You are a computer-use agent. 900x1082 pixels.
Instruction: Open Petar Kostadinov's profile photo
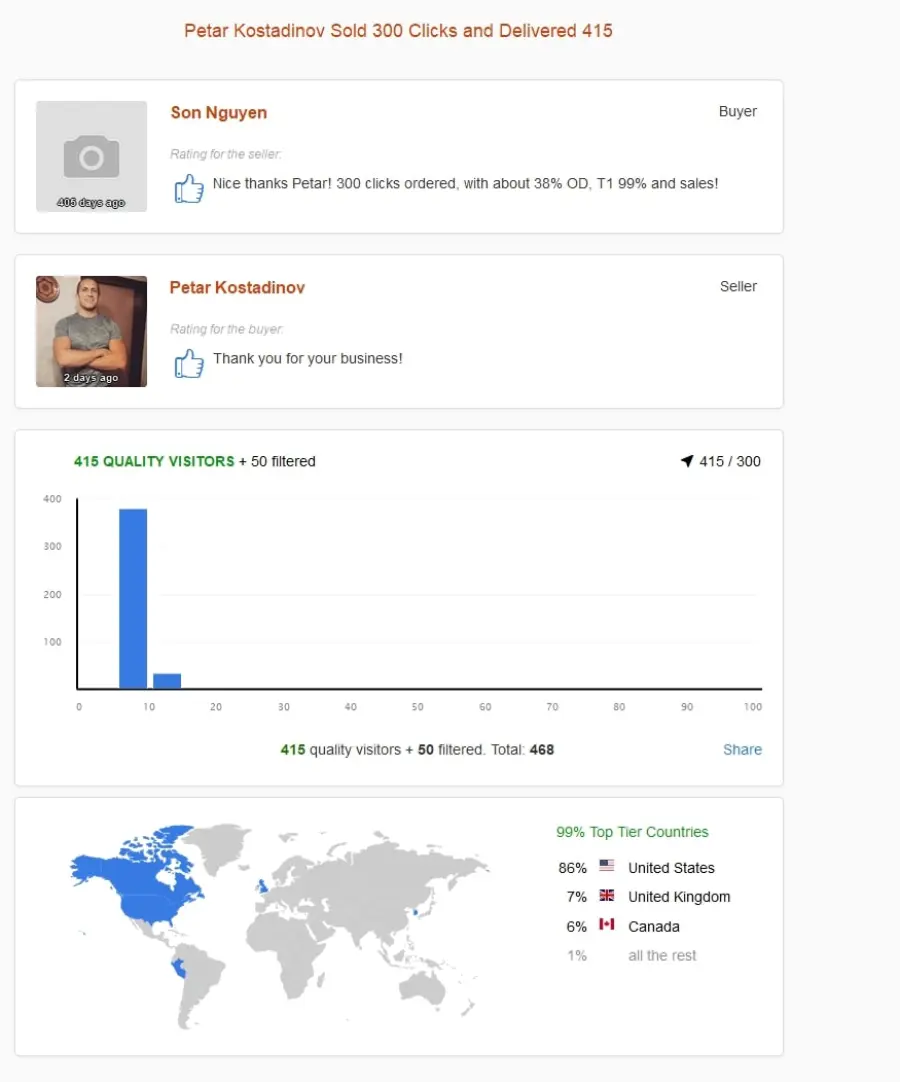pos(91,331)
